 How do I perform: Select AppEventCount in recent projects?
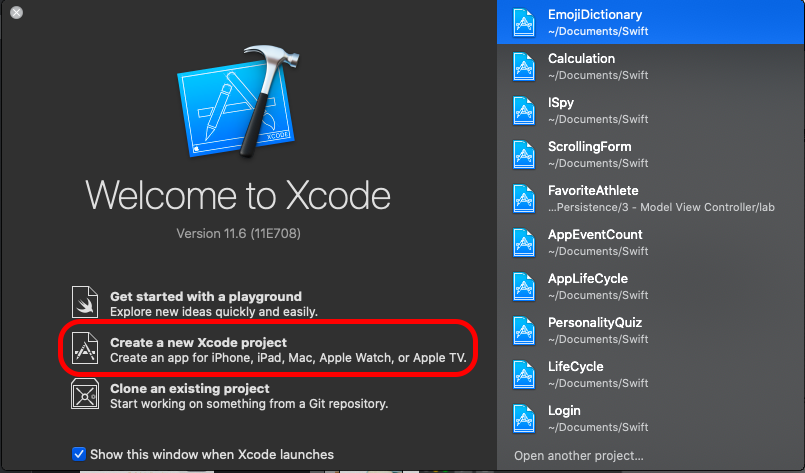tap(651, 242)
